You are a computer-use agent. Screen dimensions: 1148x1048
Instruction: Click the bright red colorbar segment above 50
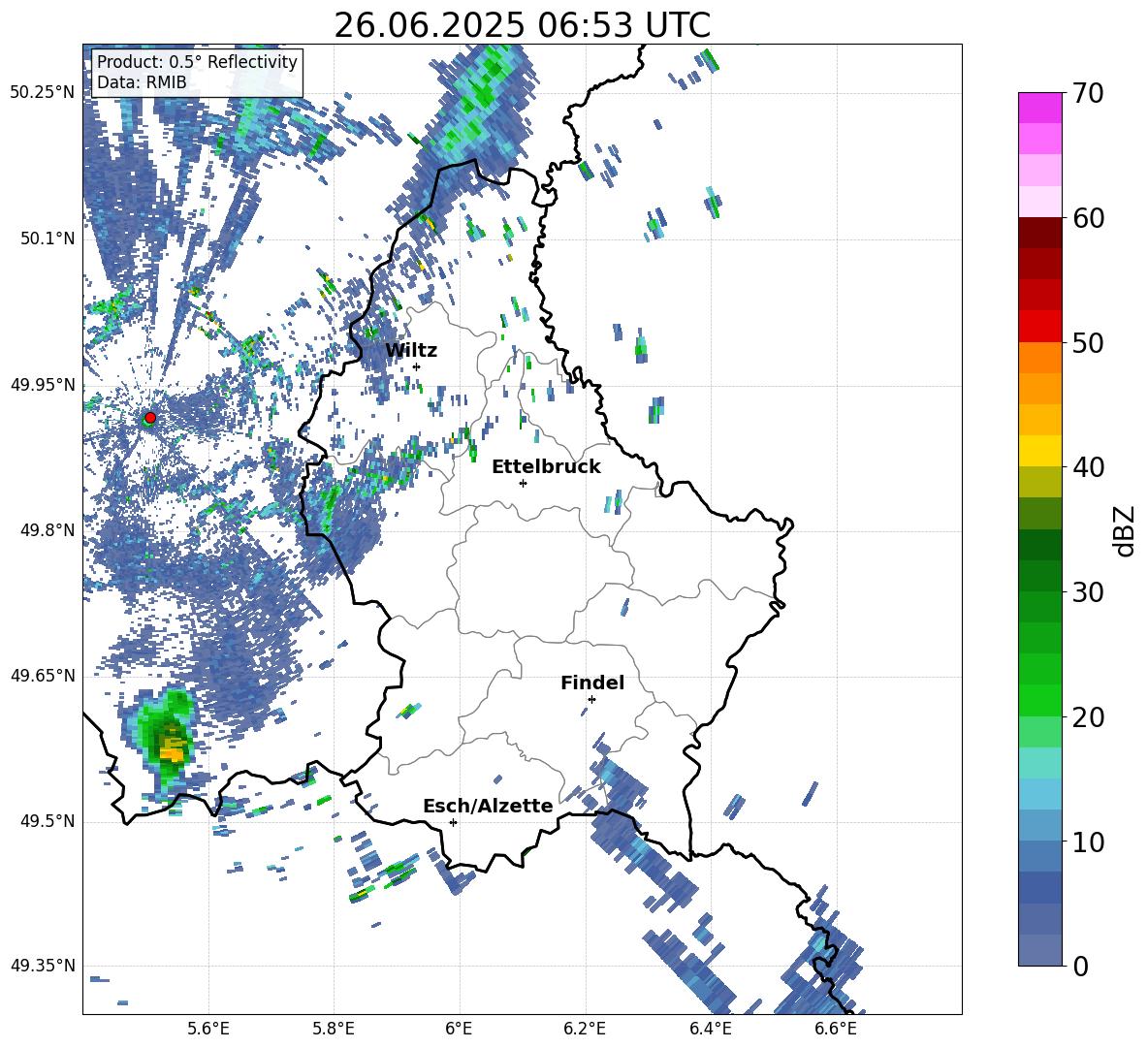click(x=1040, y=327)
